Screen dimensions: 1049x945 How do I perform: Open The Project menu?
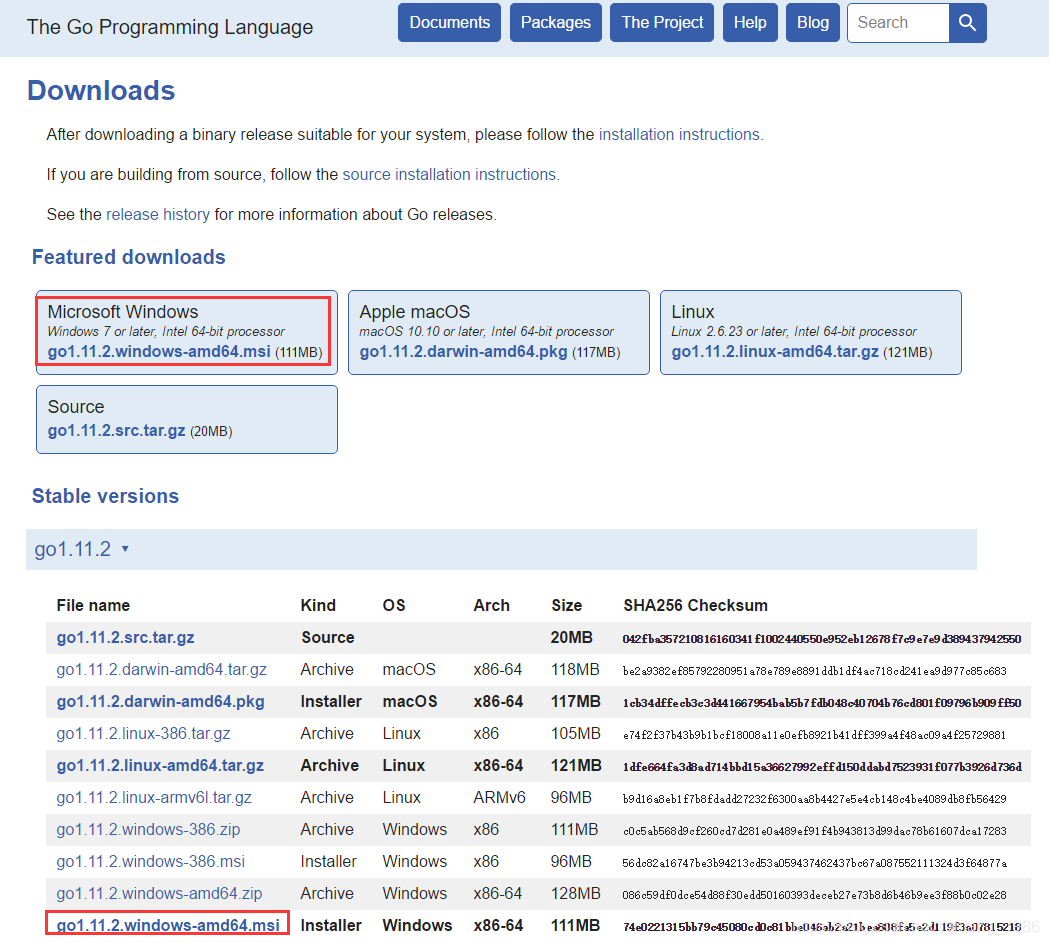(x=662, y=23)
